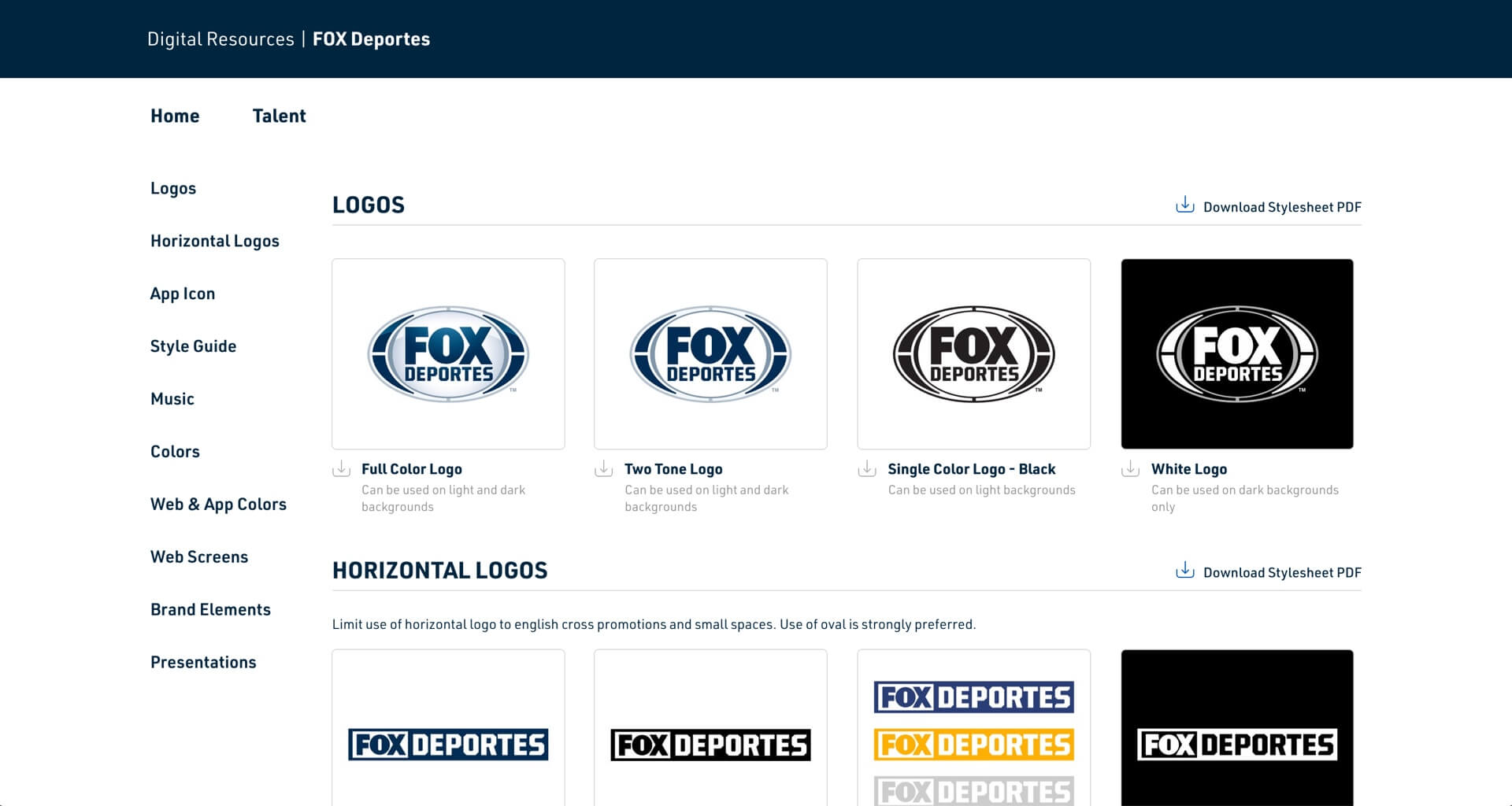The height and width of the screenshot is (806, 1512).
Task: Click the download icon beside White Logo
Action: tap(1131, 469)
